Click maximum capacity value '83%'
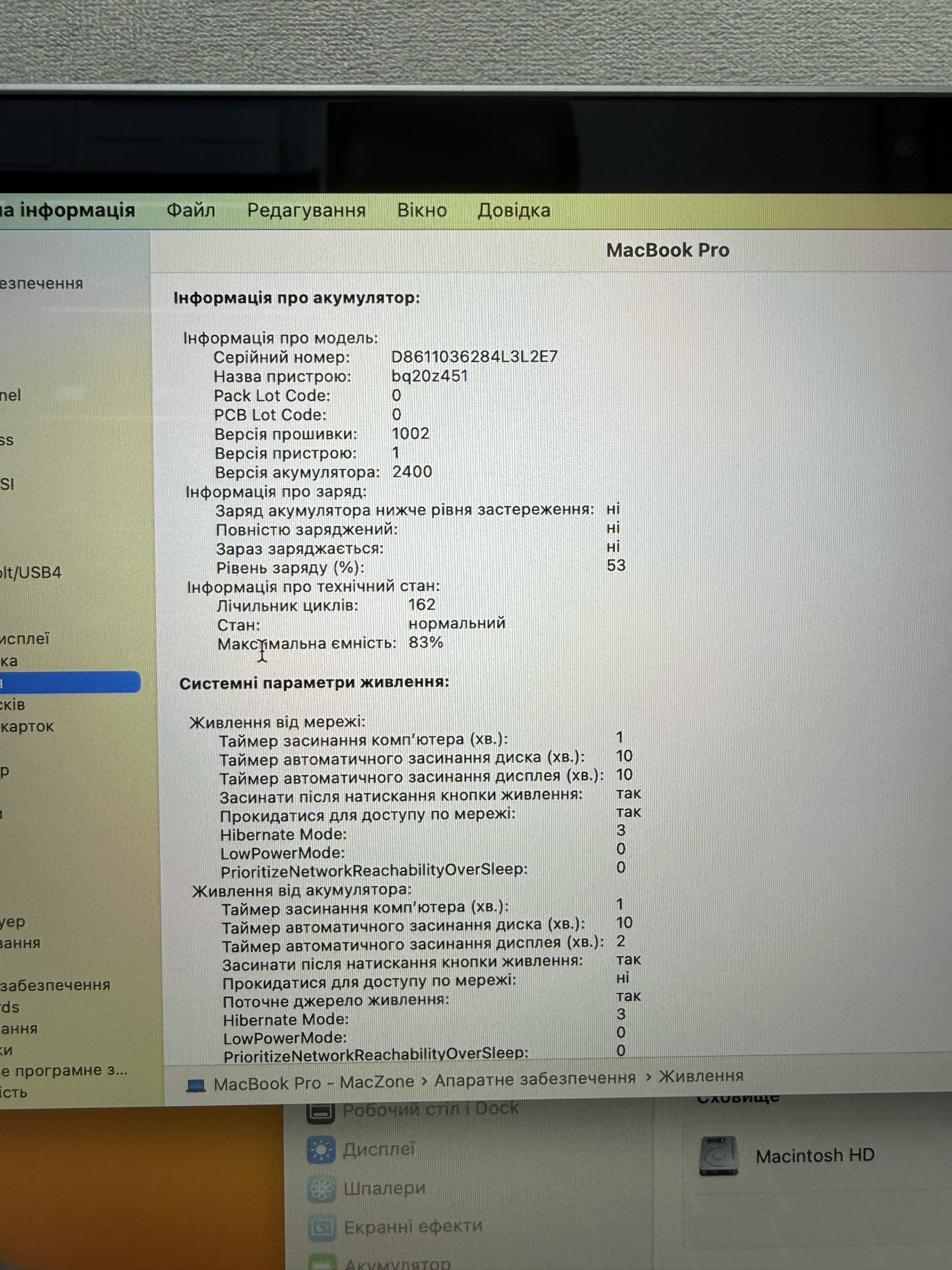This screenshot has height=1270, width=952. [x=426, y=642]
